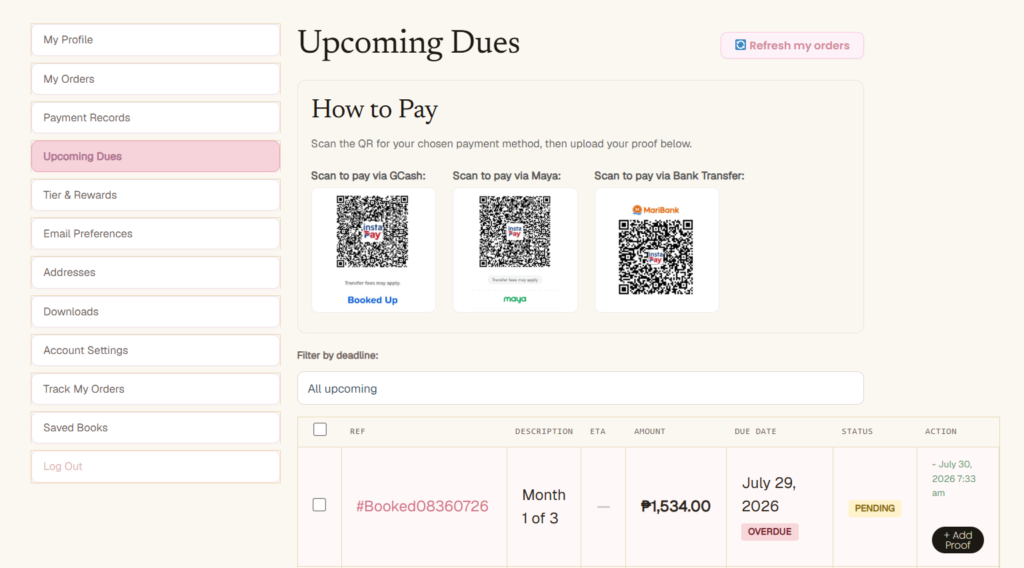Click the July 29, 2026 due date
Screen dimensions: 1024x568
[x=769, y=494]
